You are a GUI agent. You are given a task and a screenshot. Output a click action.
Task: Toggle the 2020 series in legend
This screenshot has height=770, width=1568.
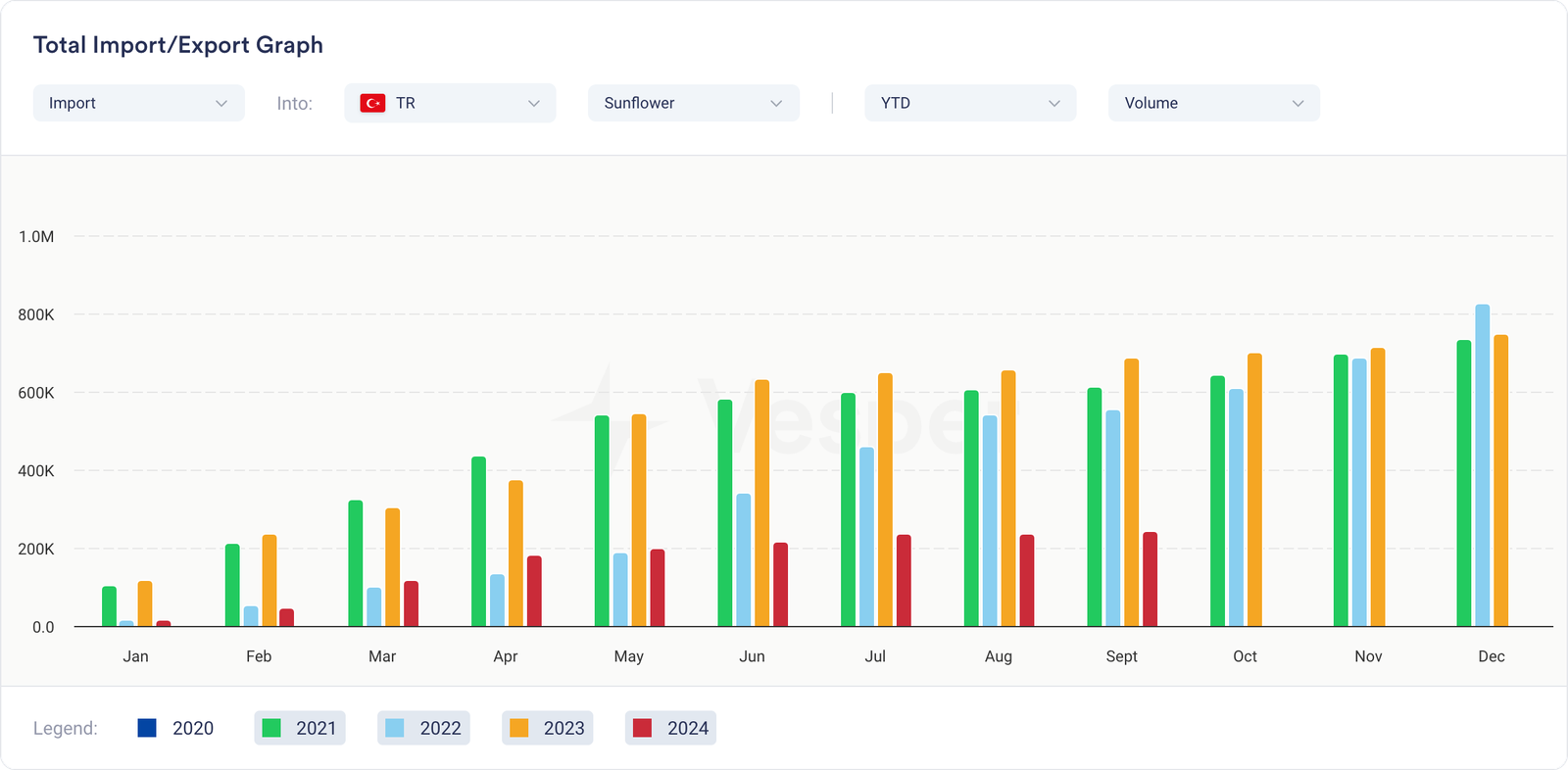click(175, 728)
